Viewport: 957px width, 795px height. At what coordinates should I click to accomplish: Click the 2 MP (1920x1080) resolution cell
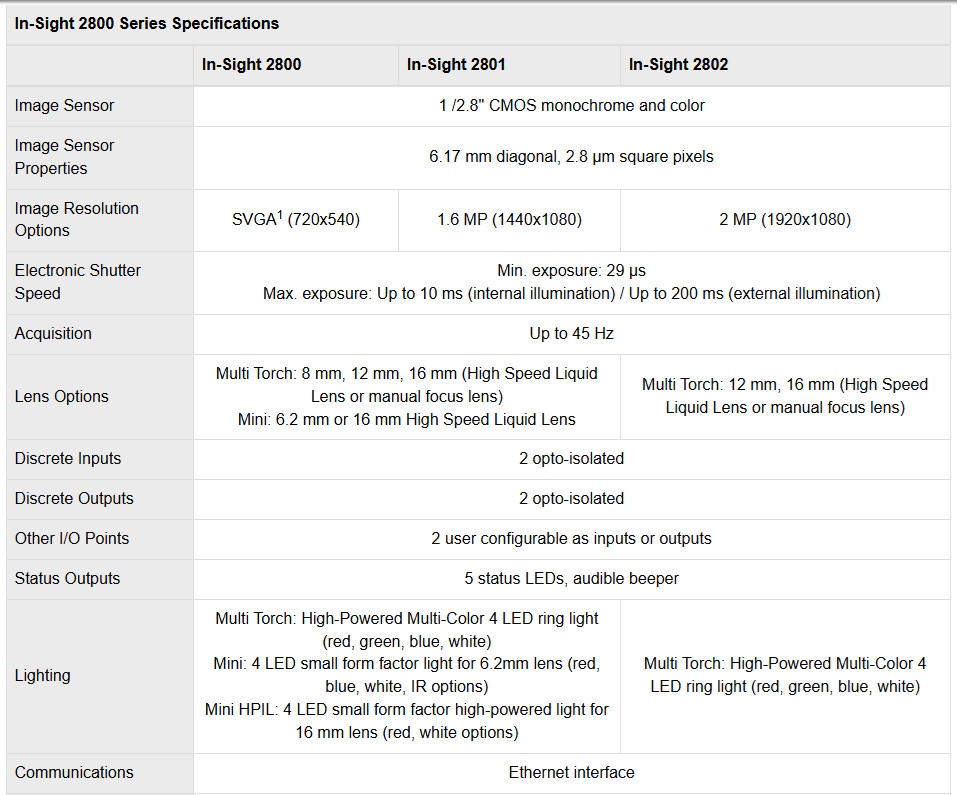[x=785, y=220]
